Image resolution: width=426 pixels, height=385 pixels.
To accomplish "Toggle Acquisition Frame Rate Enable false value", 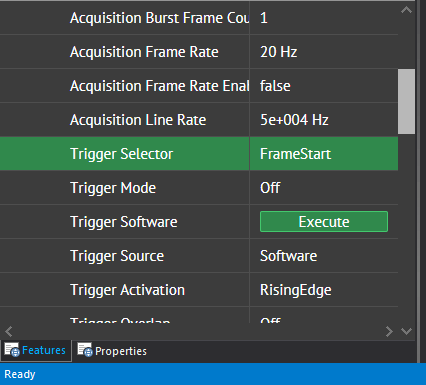I will 324,86.
